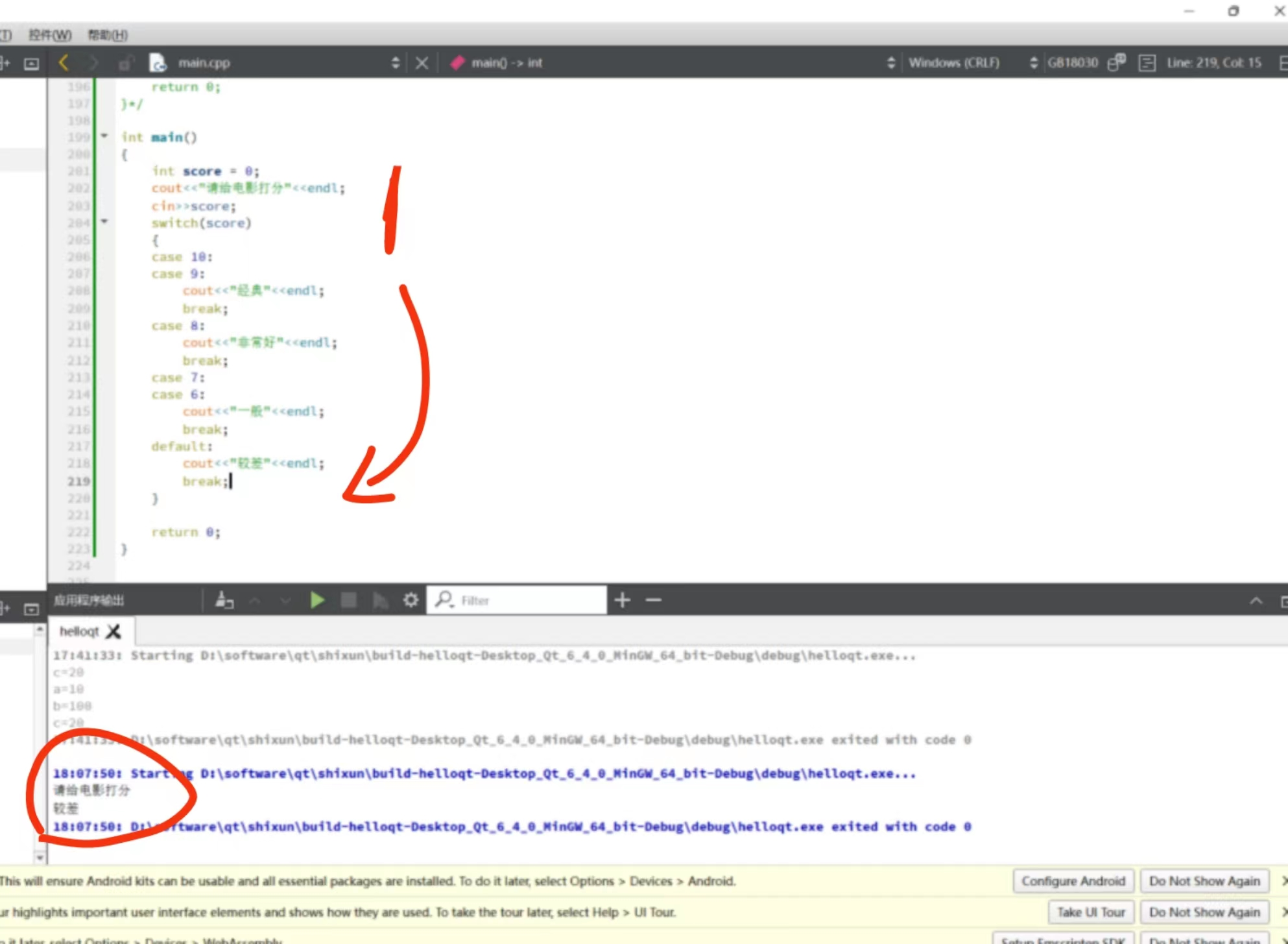
Task: Collapse the main() function fold arrow
Action: [104, 136]
